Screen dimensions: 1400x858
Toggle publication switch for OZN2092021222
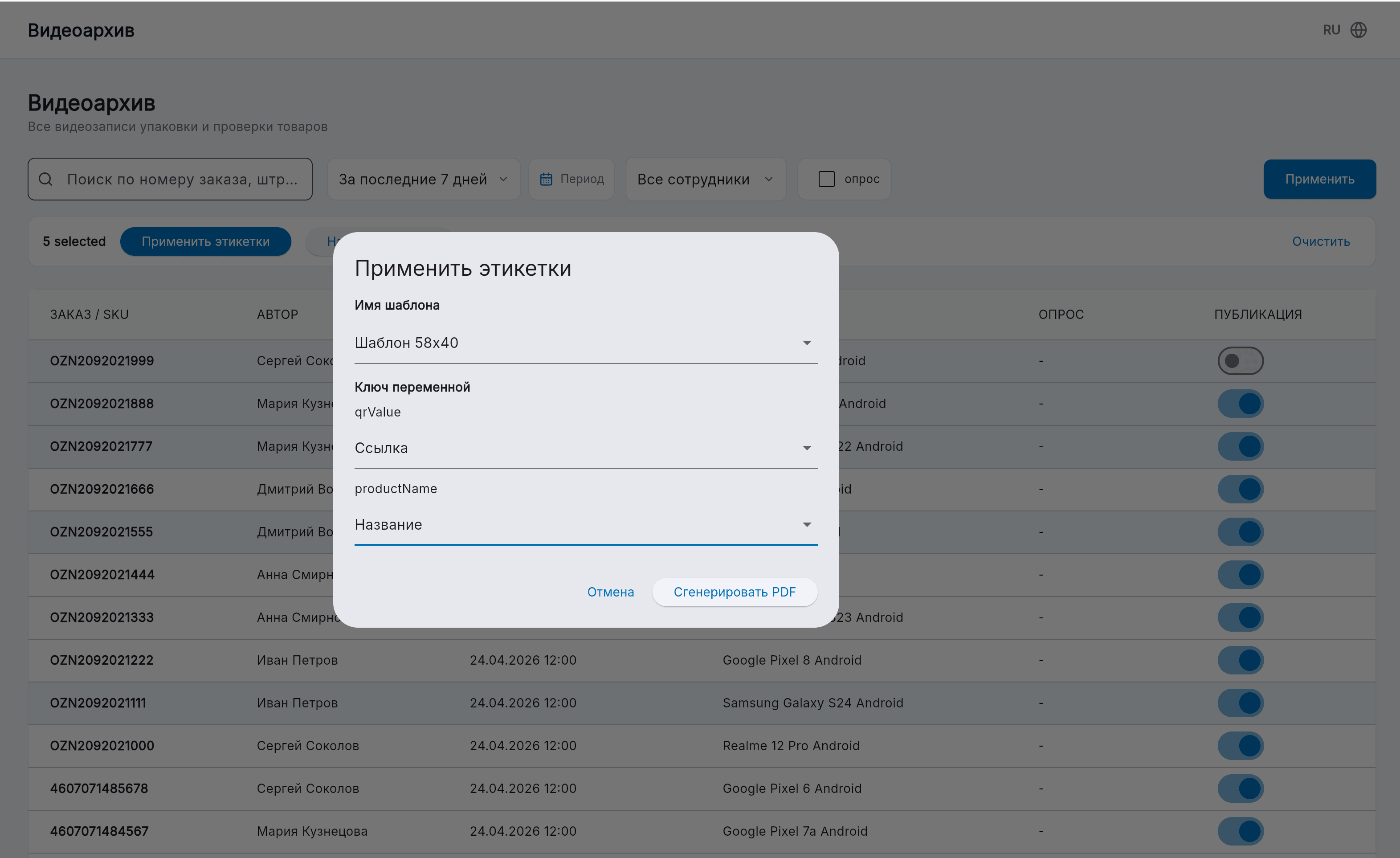click(x=1241, y=660)
